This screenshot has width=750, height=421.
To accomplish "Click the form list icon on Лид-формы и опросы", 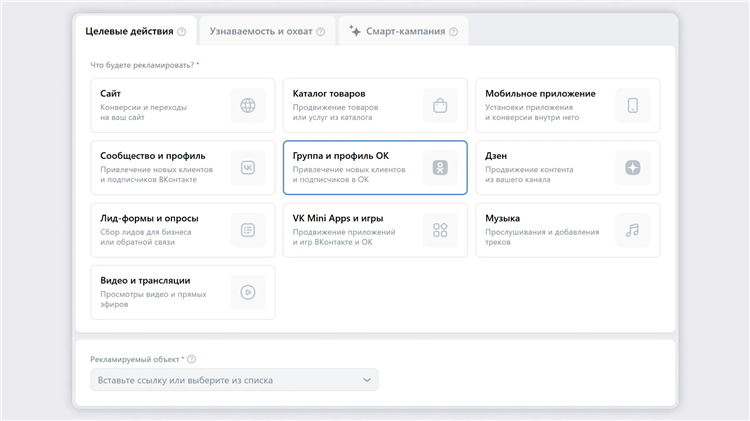I will (x=248, y=230).
